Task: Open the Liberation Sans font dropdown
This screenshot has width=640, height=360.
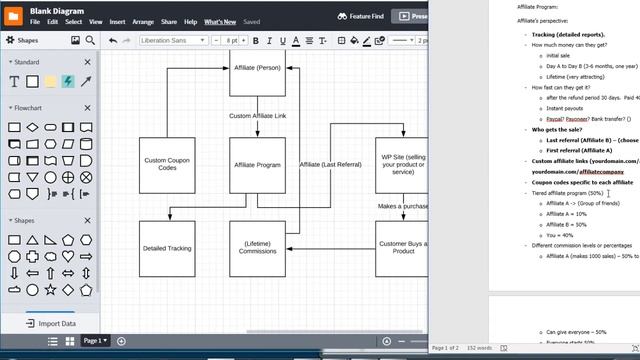Action: [x=173, y=40]
